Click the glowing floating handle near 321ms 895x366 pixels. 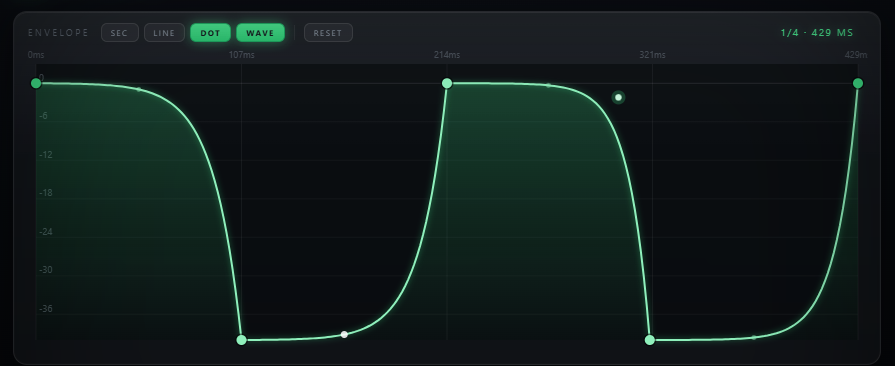pos(618,98)
